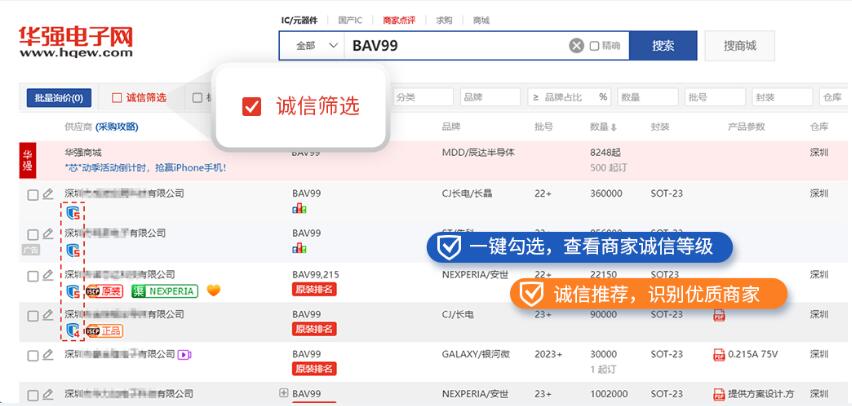This screenshot has height=406, width=852.
Task: Select the 商家点评 tab
Action: (400, 20)
